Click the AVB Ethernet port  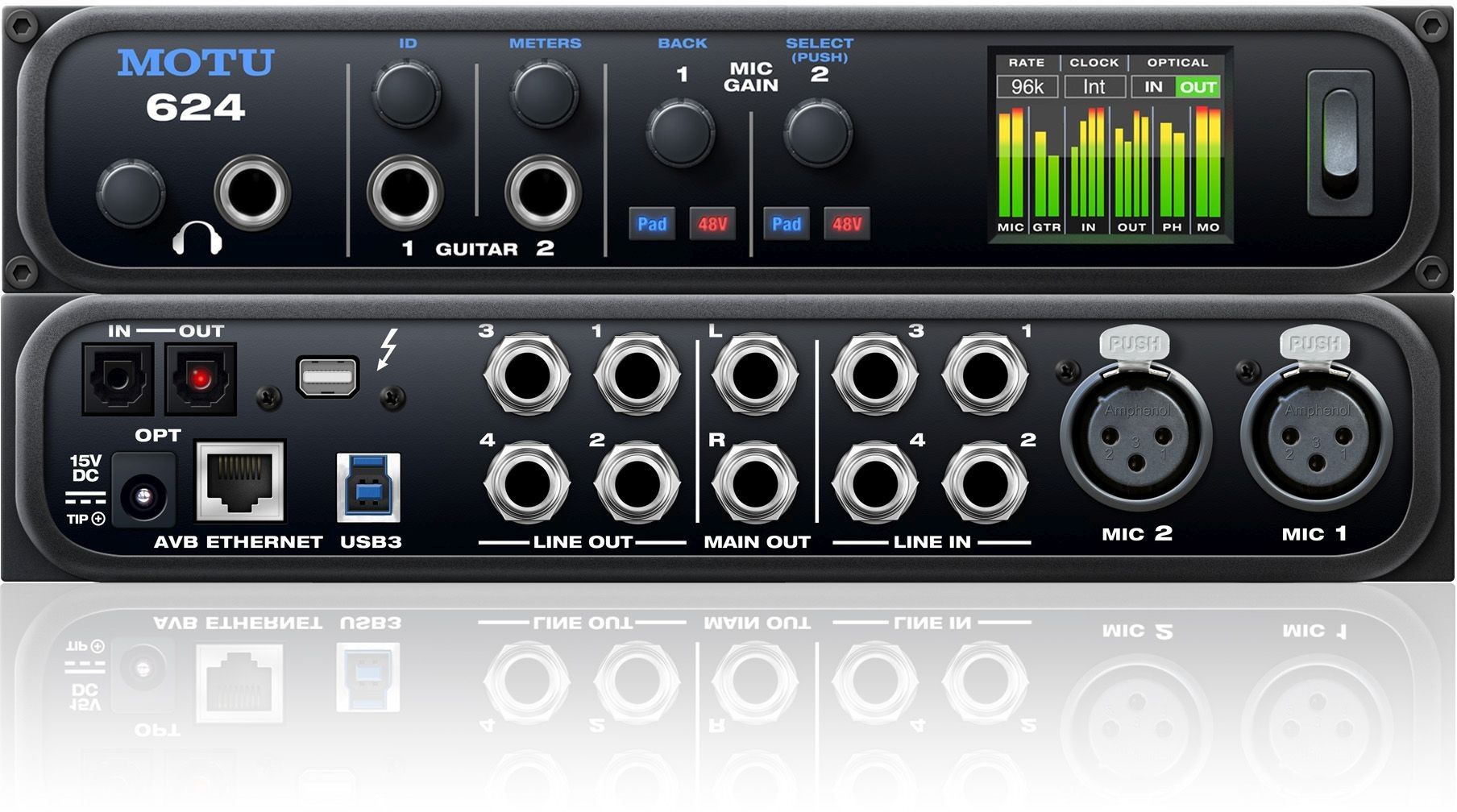(x=240, y=482)
